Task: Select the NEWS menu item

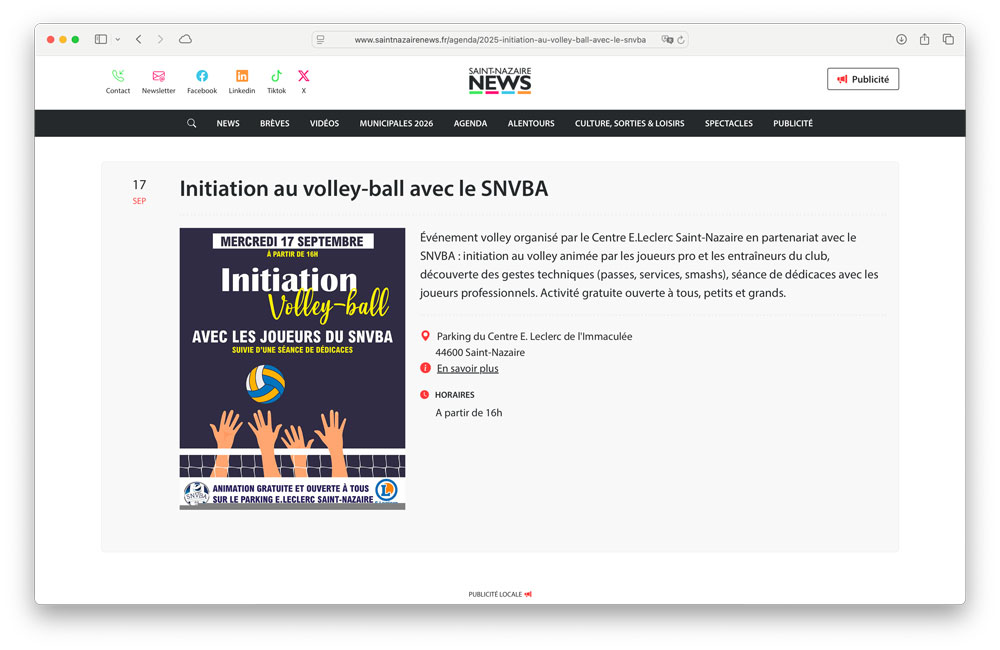Action: [228, 123]
